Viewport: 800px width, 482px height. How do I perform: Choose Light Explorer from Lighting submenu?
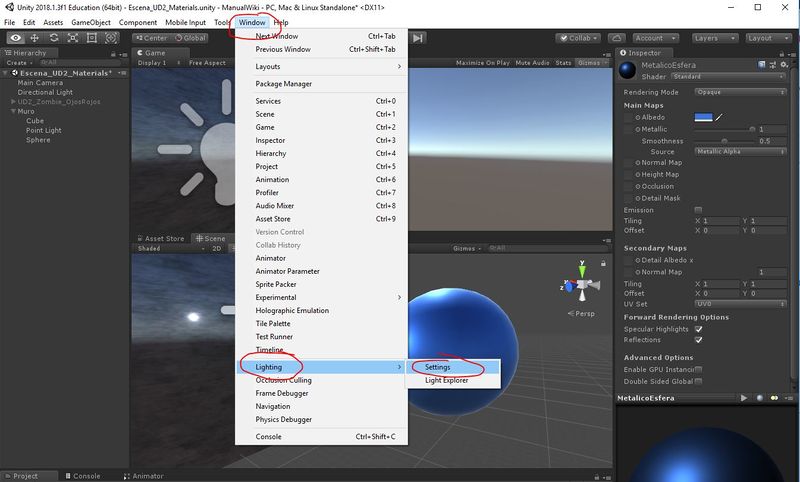(453, 380)
